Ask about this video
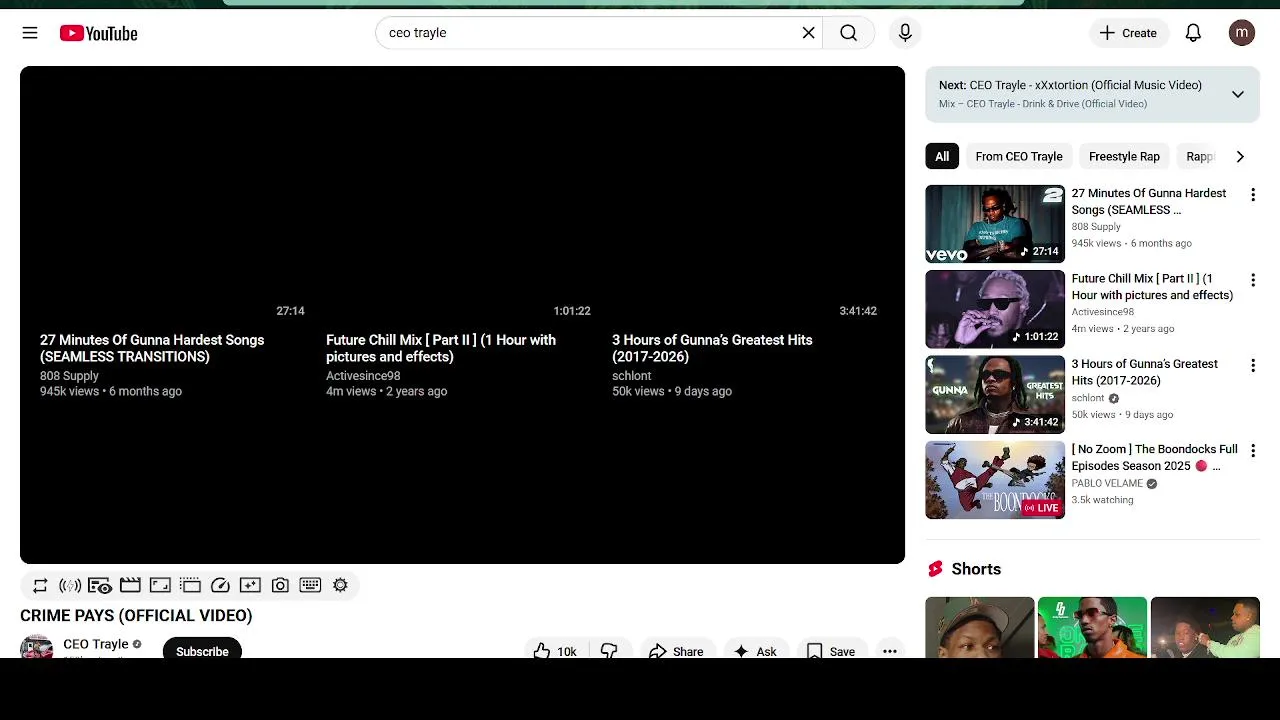 click(x=755, y=650)
